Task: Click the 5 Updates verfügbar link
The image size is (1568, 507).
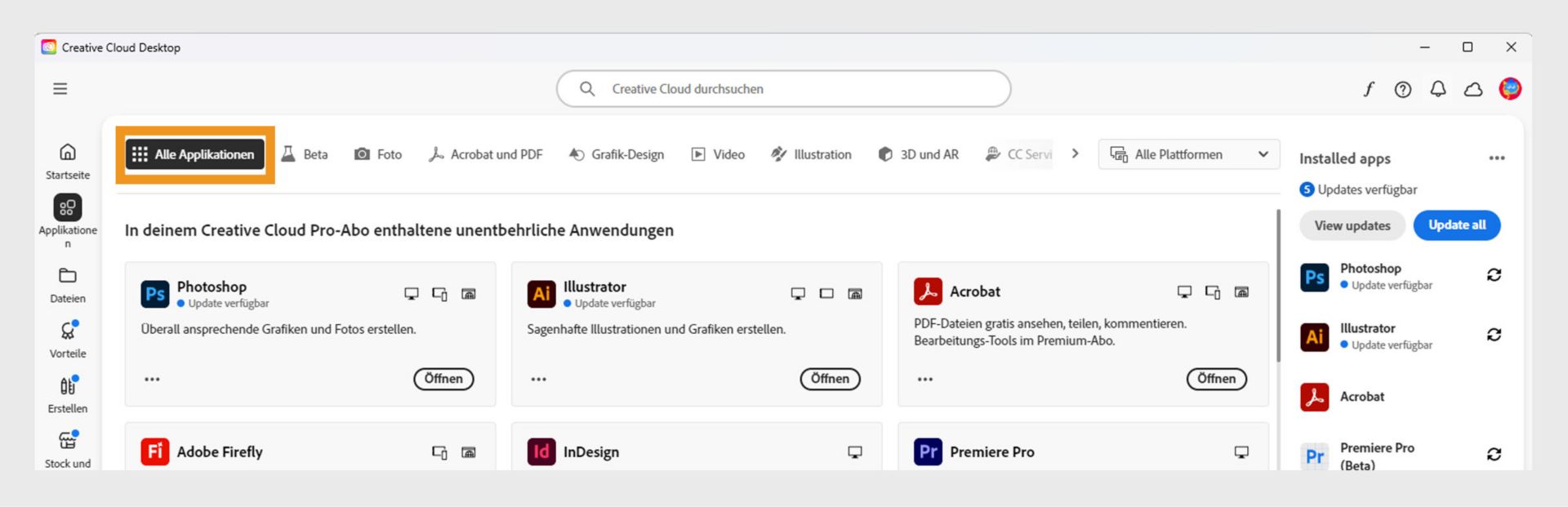Action: point(1358,189)
